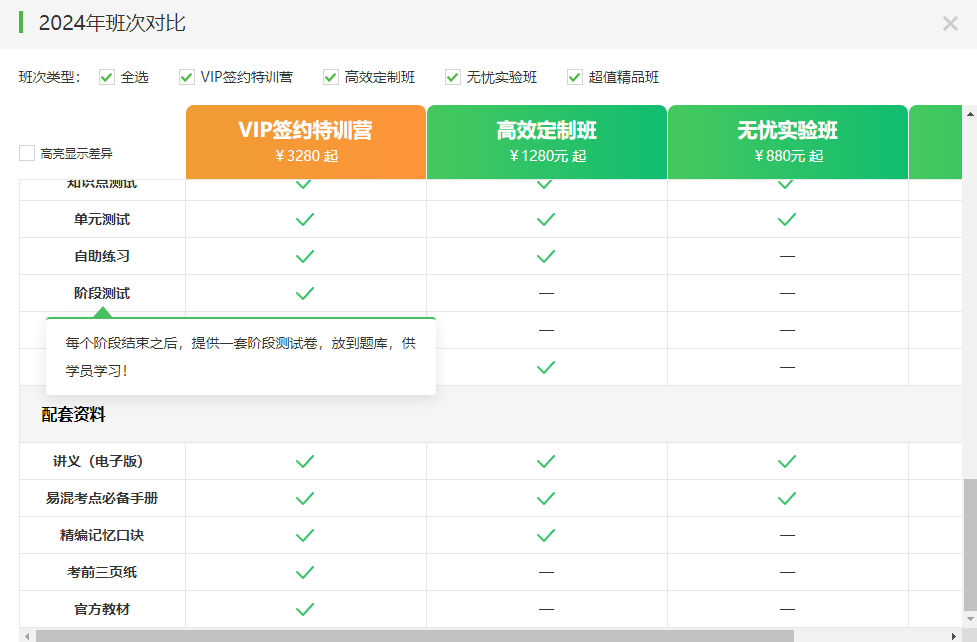Toggle the 无忧实验班 filter checkbox

click(x=453, y=77)
